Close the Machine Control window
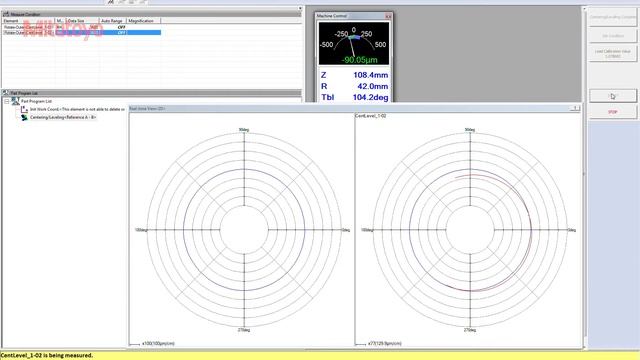 388,16
